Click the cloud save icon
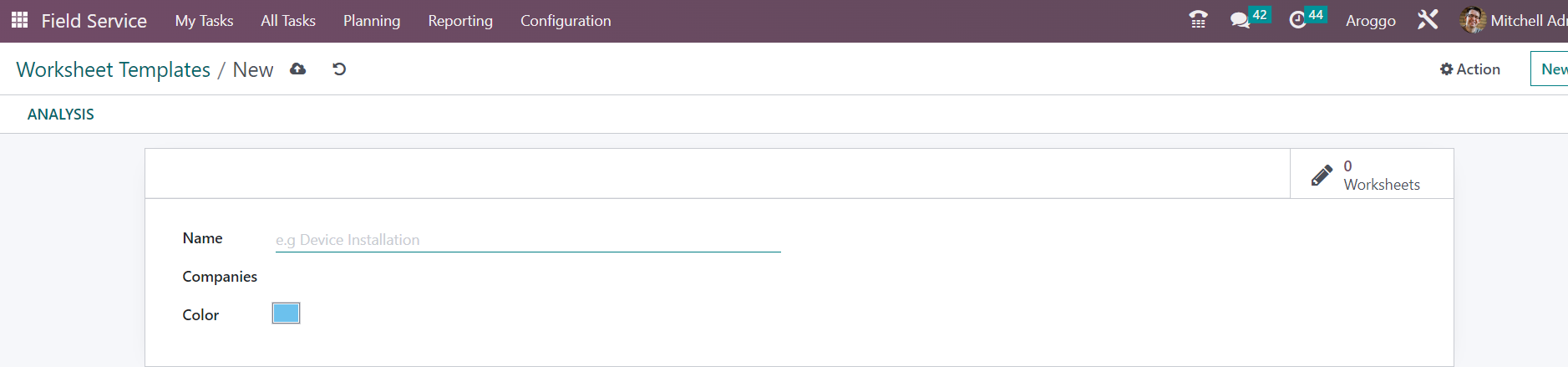This screenshot has width=1568, height=367. pyautogui.click(x=297, y=69)
